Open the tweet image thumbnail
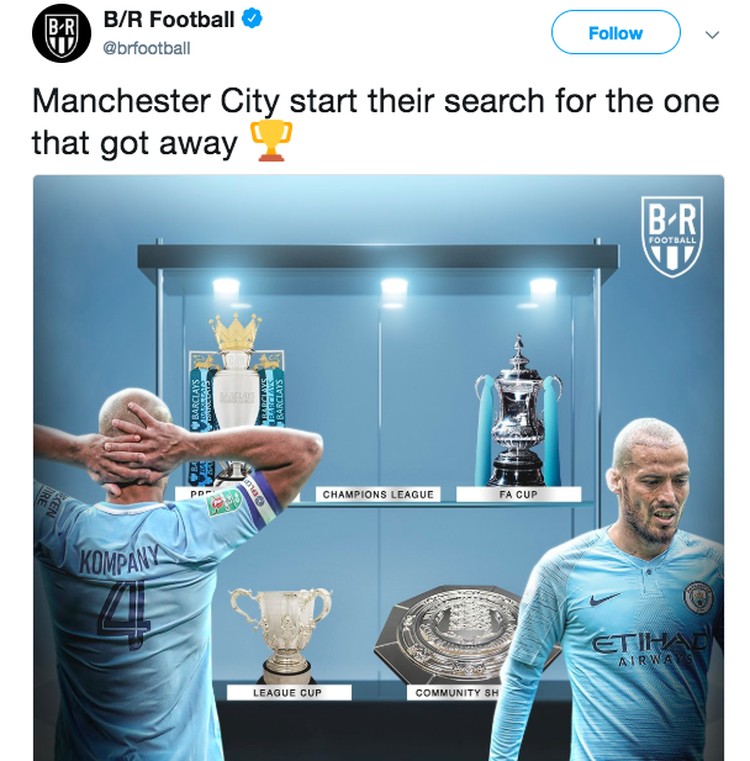 click(379, 468)
